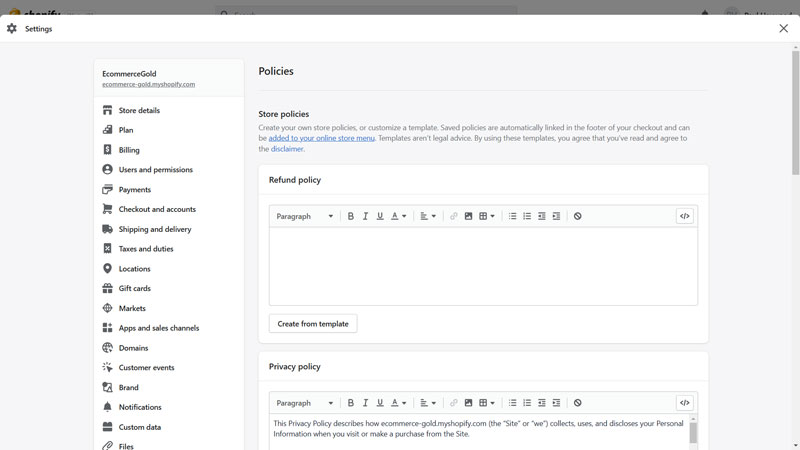Show HTML view for Refund policy
This screenshot has width=800, height=450.
point(685,216)
